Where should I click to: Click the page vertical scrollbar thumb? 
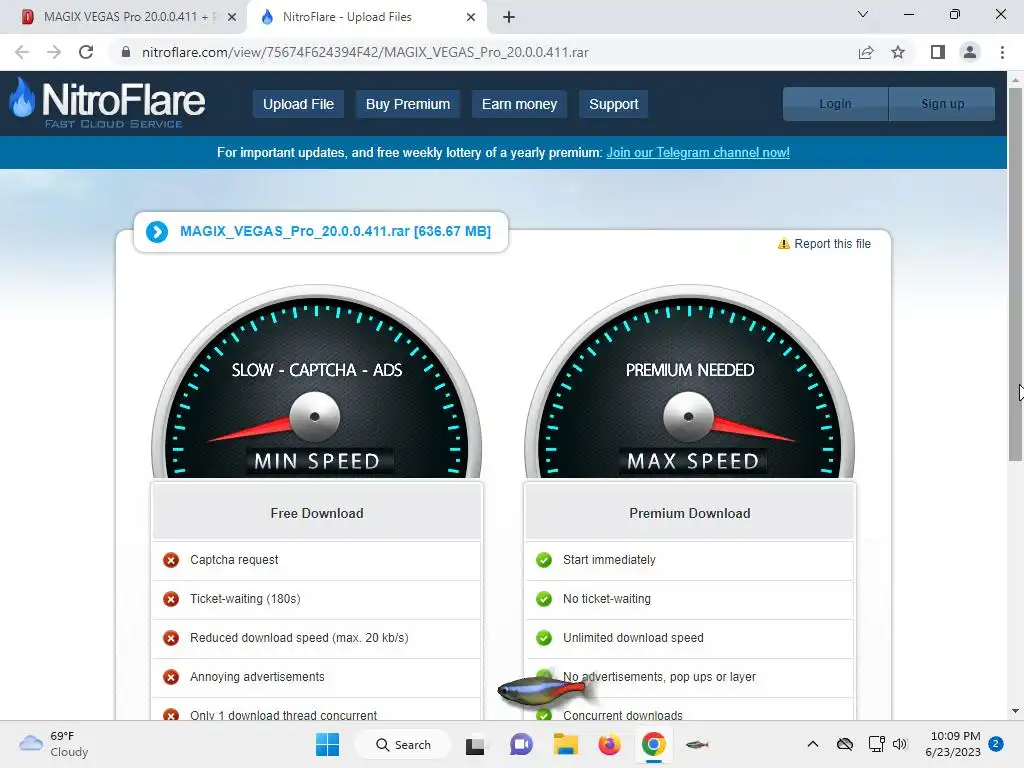coord(1015,274)
